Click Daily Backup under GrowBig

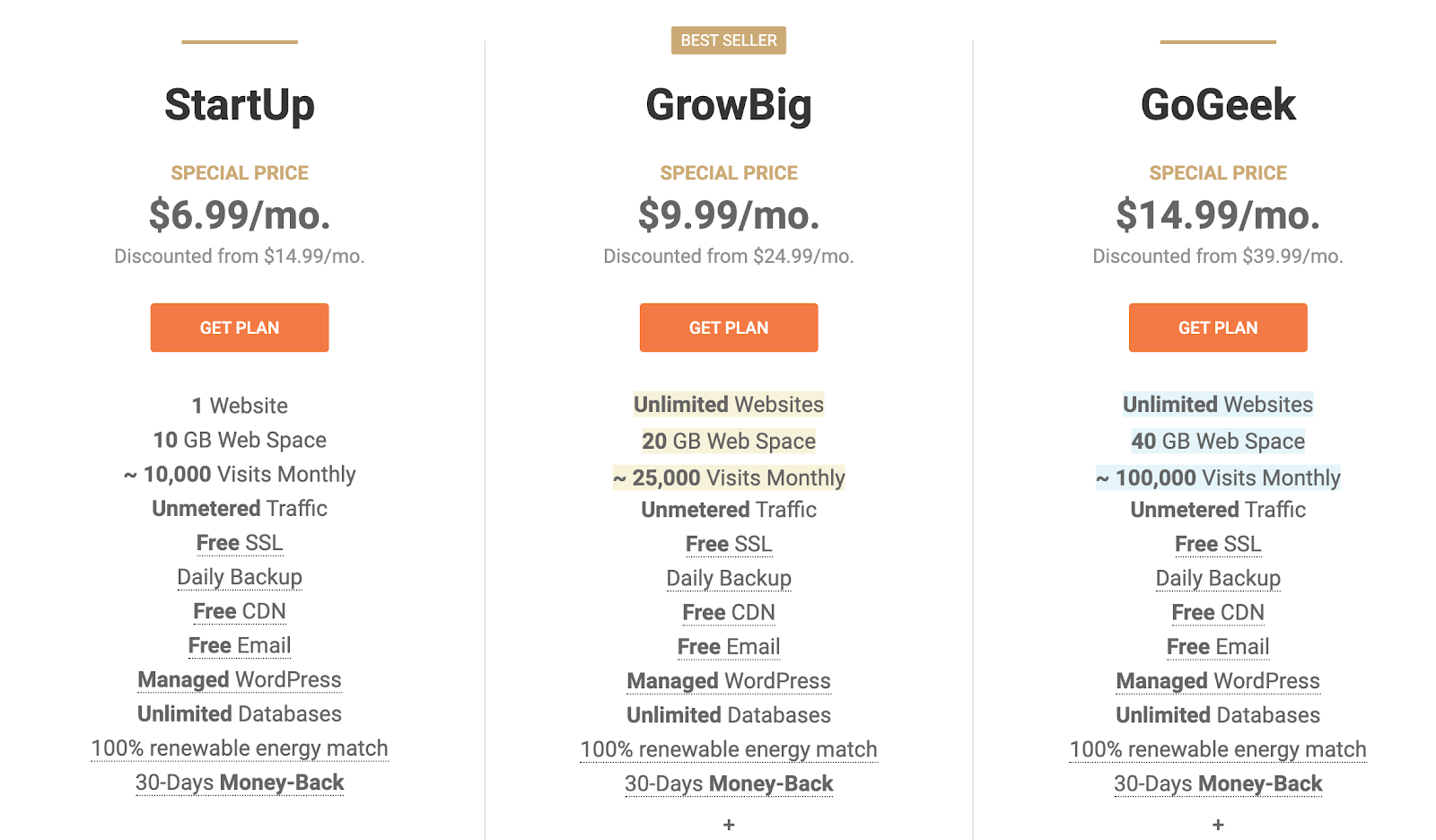click(729, 578)
